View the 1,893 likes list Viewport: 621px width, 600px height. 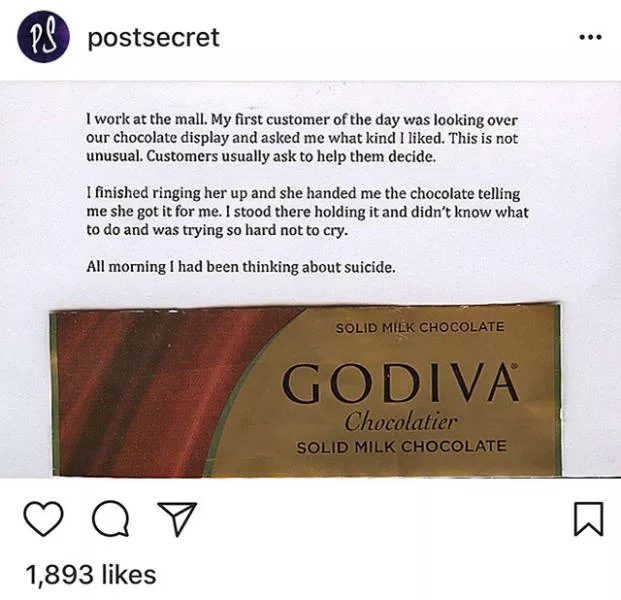pos(90,575)
